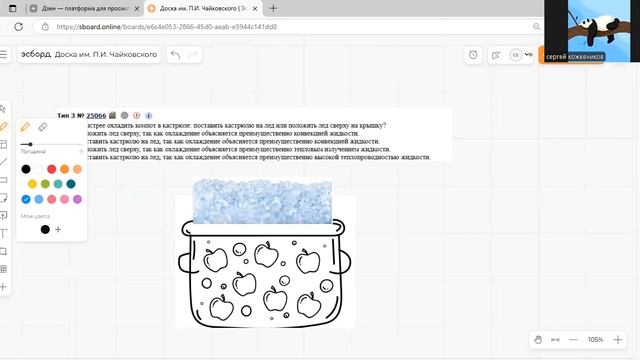Pick the light blue color swatch

[39, 199]
